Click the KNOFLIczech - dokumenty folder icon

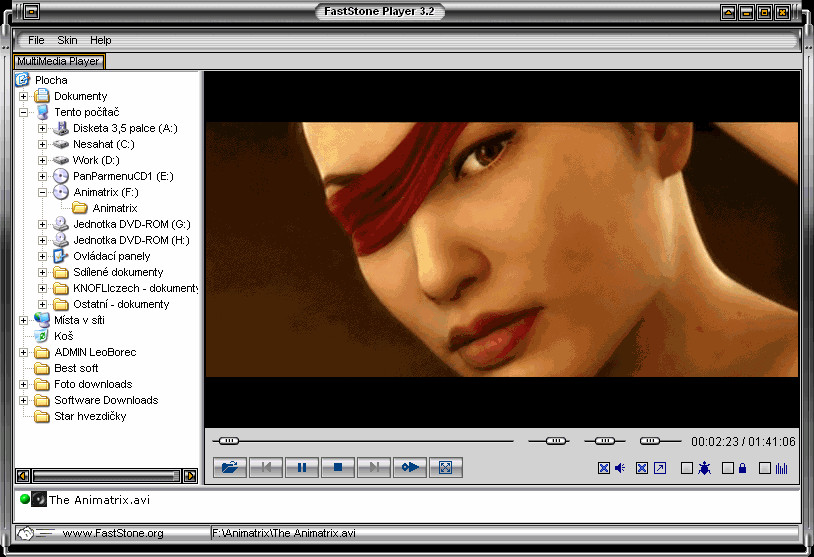61,288
